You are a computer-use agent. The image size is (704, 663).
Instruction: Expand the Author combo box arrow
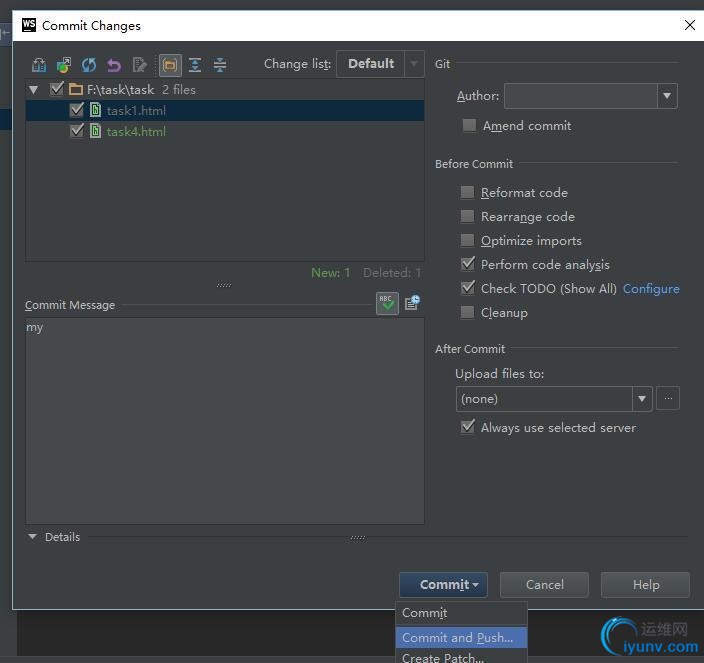pyautogui.click(x=666, y=96)
